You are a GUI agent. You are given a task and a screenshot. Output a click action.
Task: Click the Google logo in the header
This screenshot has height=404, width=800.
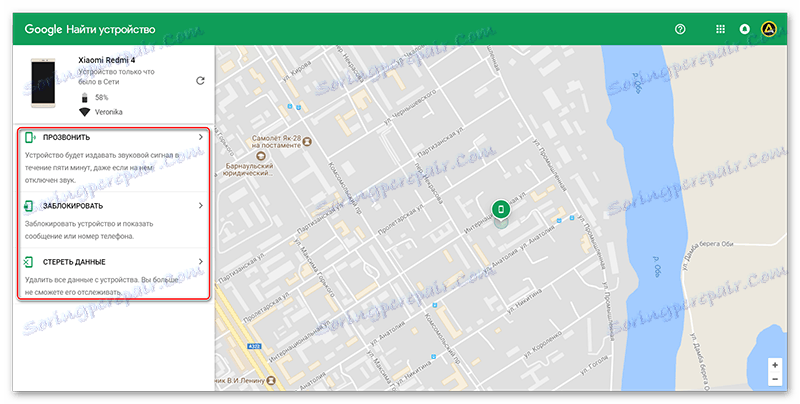coord(43,30)
